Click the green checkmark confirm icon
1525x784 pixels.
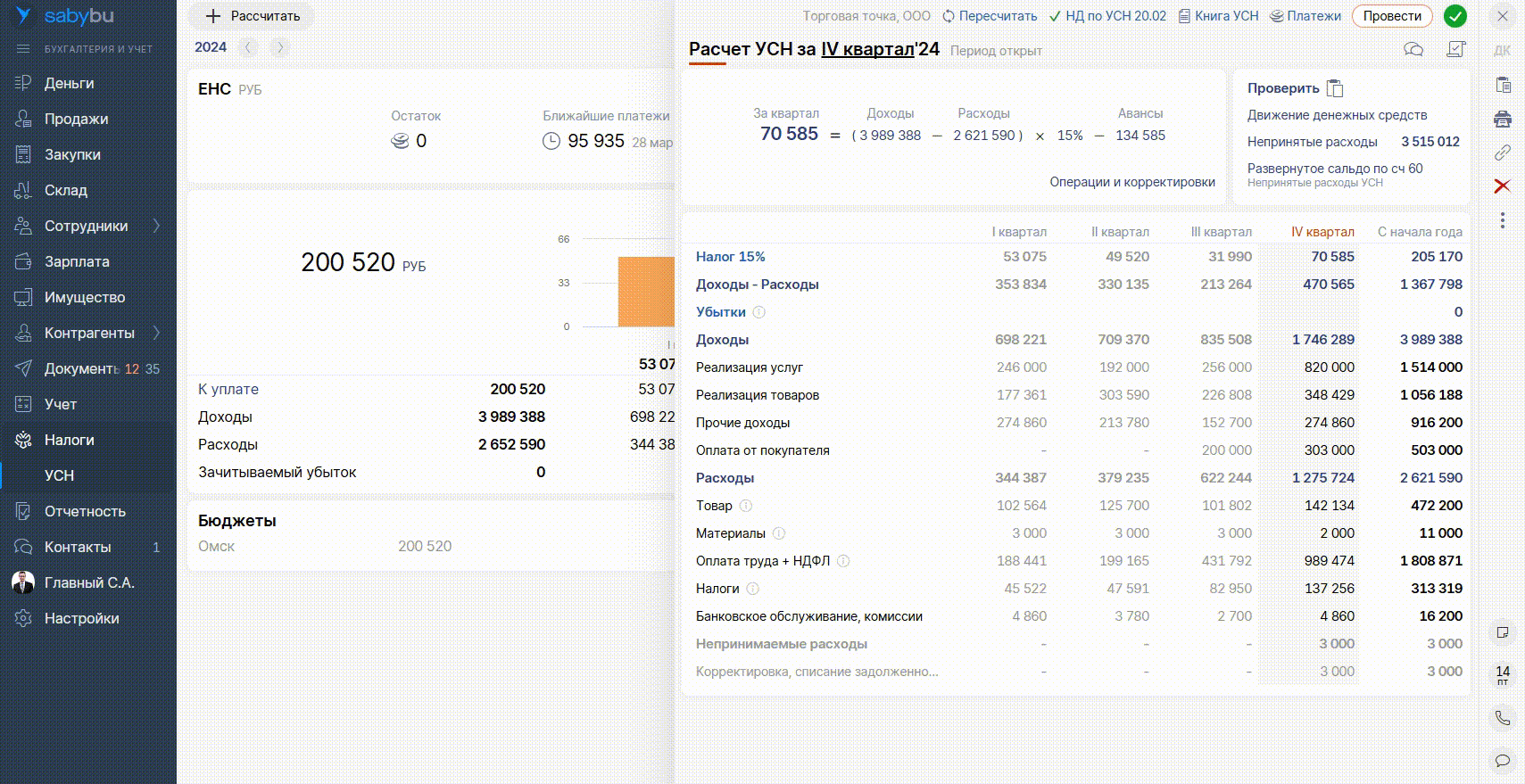tap(1455, 16)
